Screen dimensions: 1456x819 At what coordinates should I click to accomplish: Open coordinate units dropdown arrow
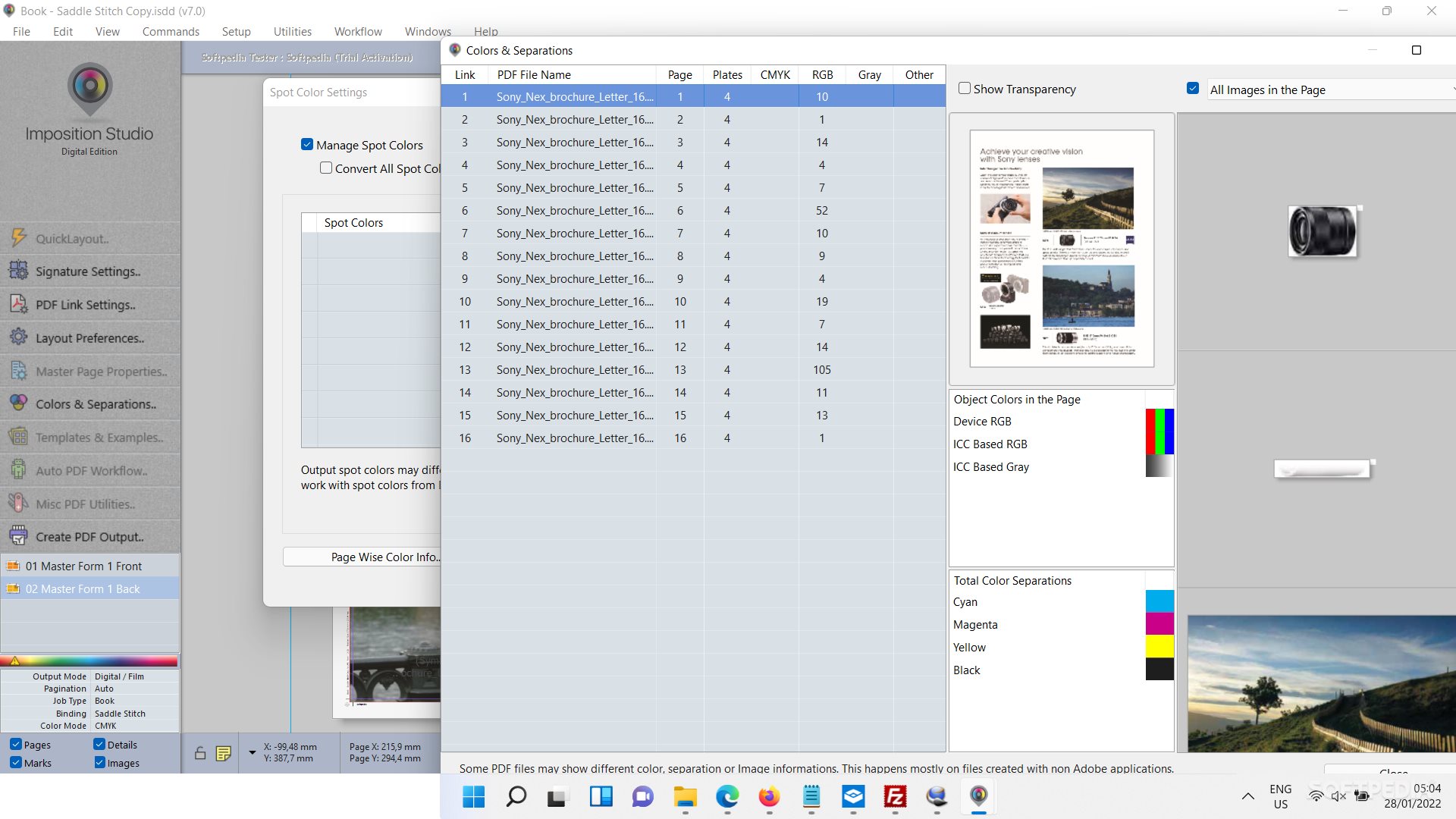click(252, 753)
